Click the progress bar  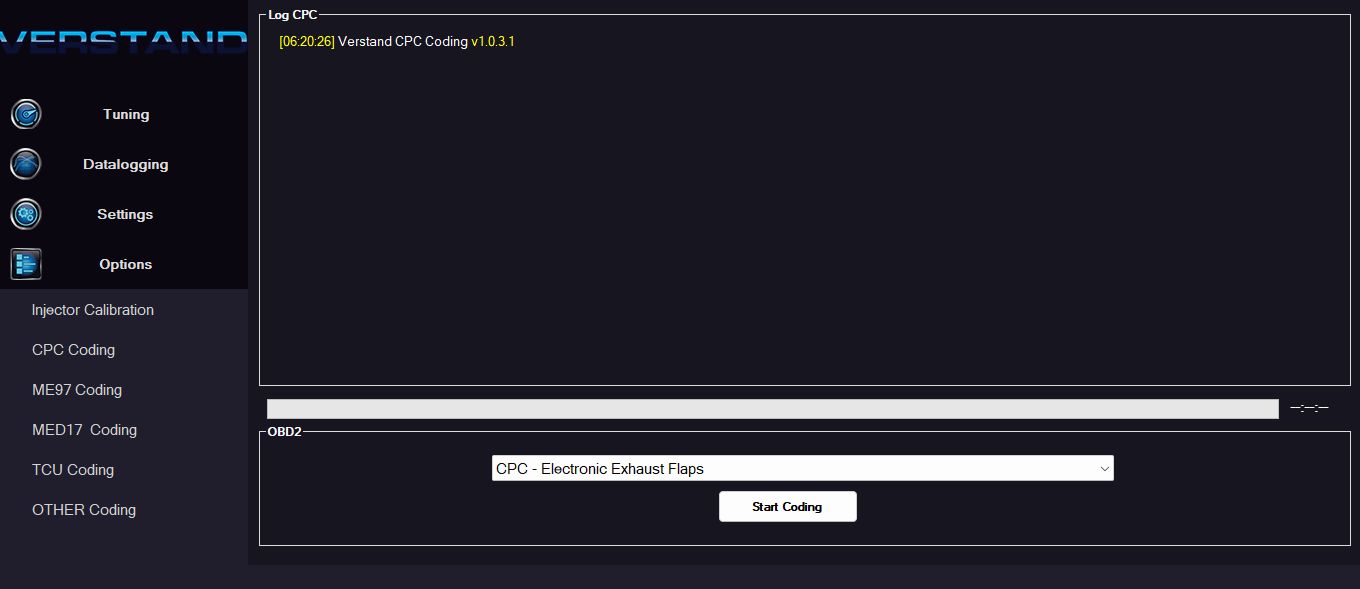click(x=770, y=408)
